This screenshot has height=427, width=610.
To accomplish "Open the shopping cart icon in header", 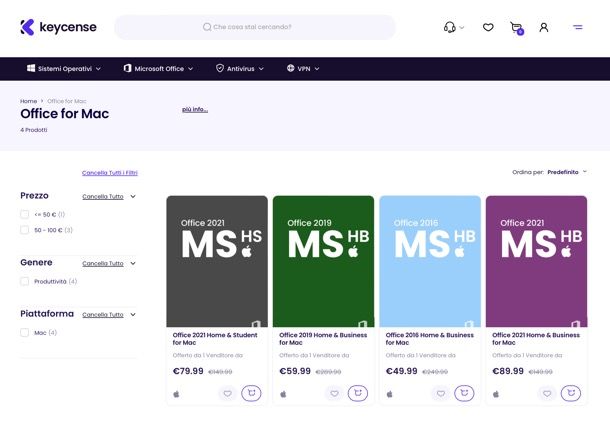I will [517, 28].
